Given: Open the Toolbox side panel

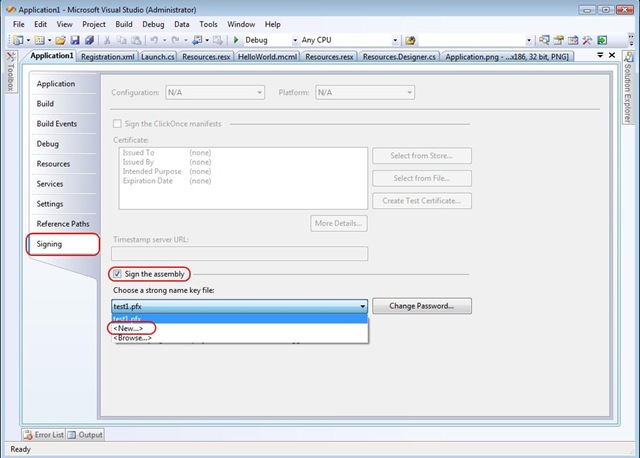Looking at the screenshot, I should 11,71.
